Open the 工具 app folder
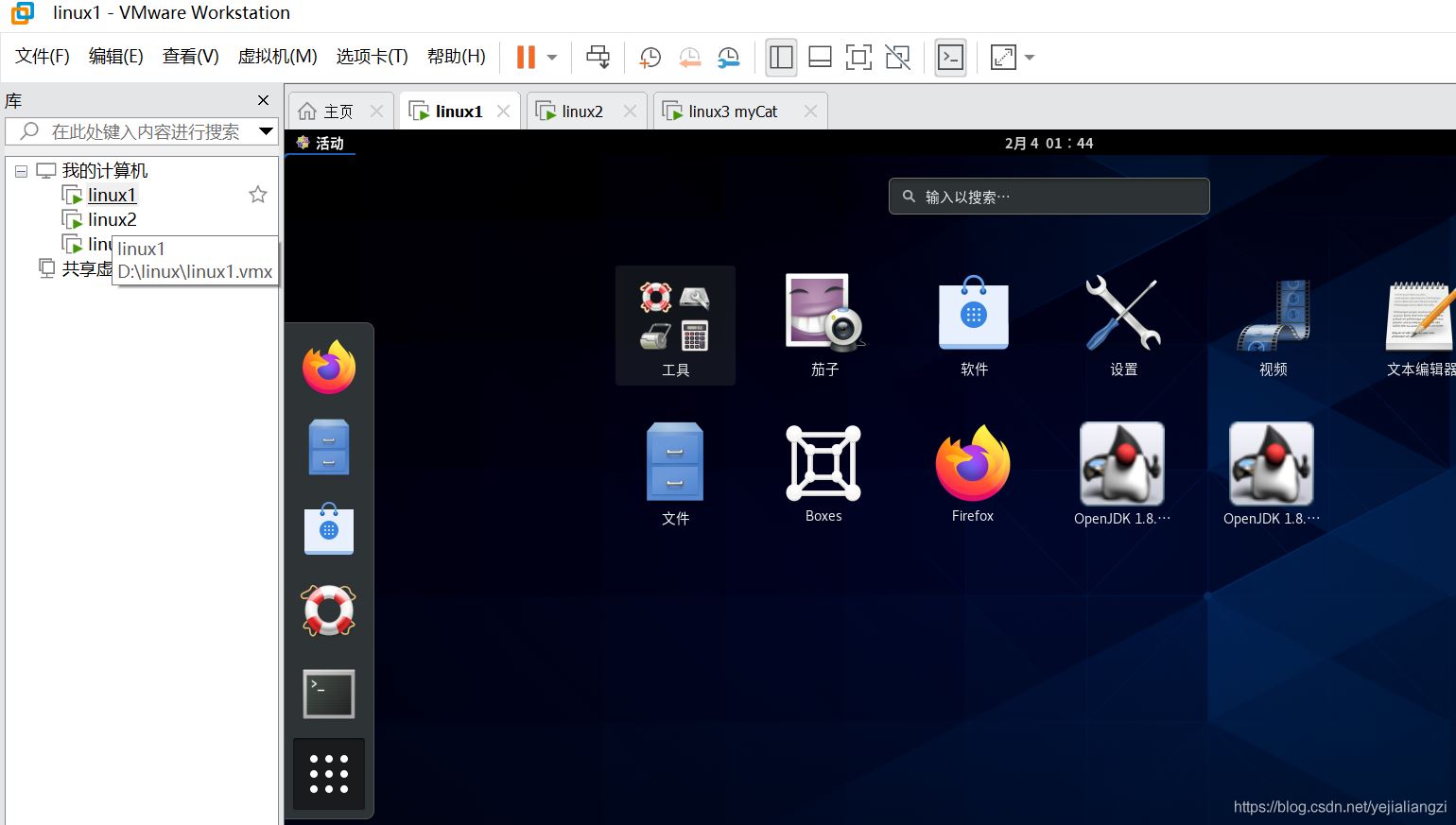 pyautogui.click(x=675, y=326)
